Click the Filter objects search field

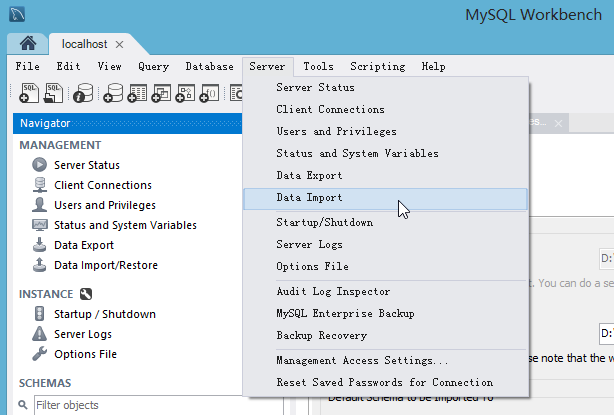tap(158, 405)
